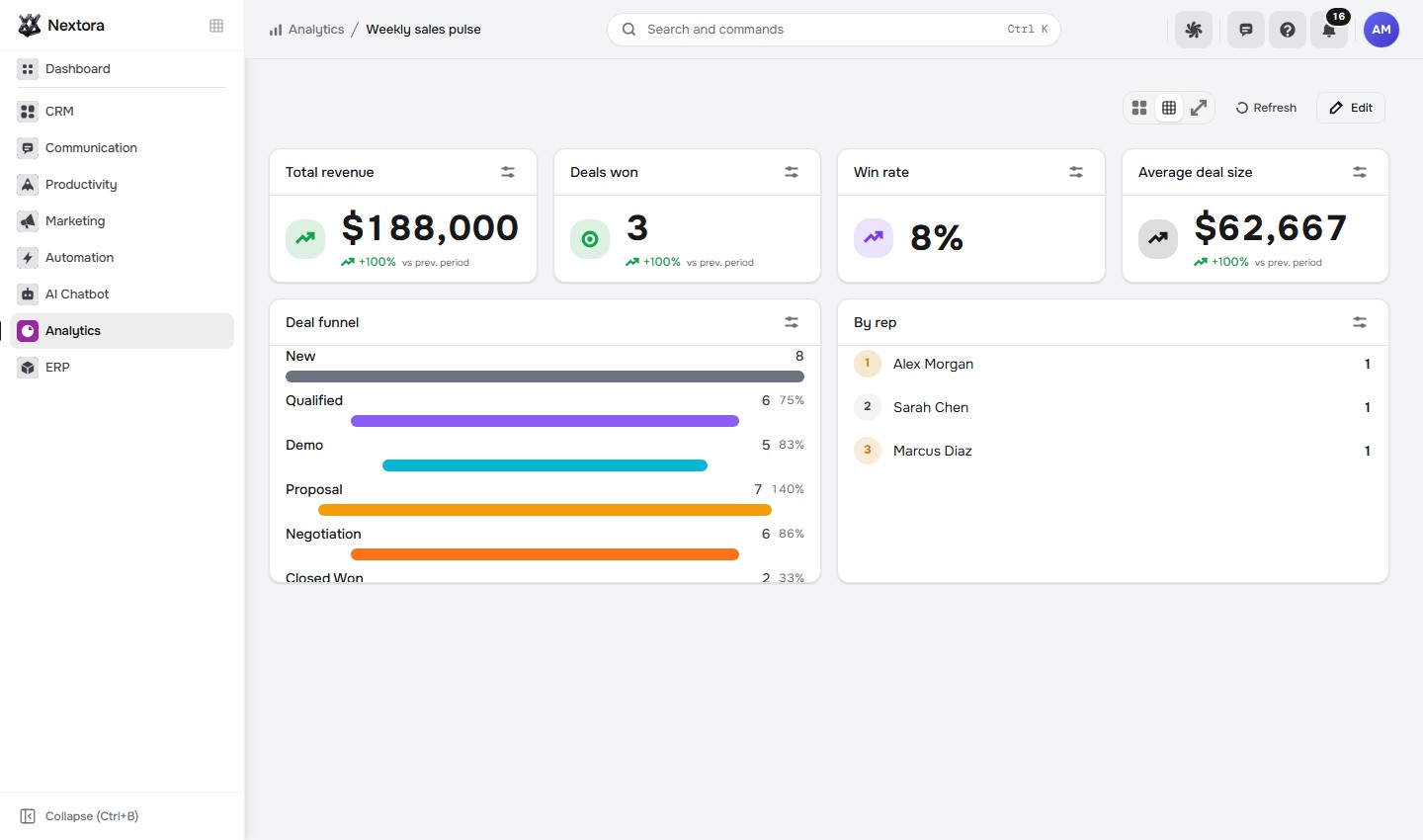The height and width of the screenshot is (840, 1423).
Task: Click the yellow Proposal funnel bar
Action: [x=544, y=510]
